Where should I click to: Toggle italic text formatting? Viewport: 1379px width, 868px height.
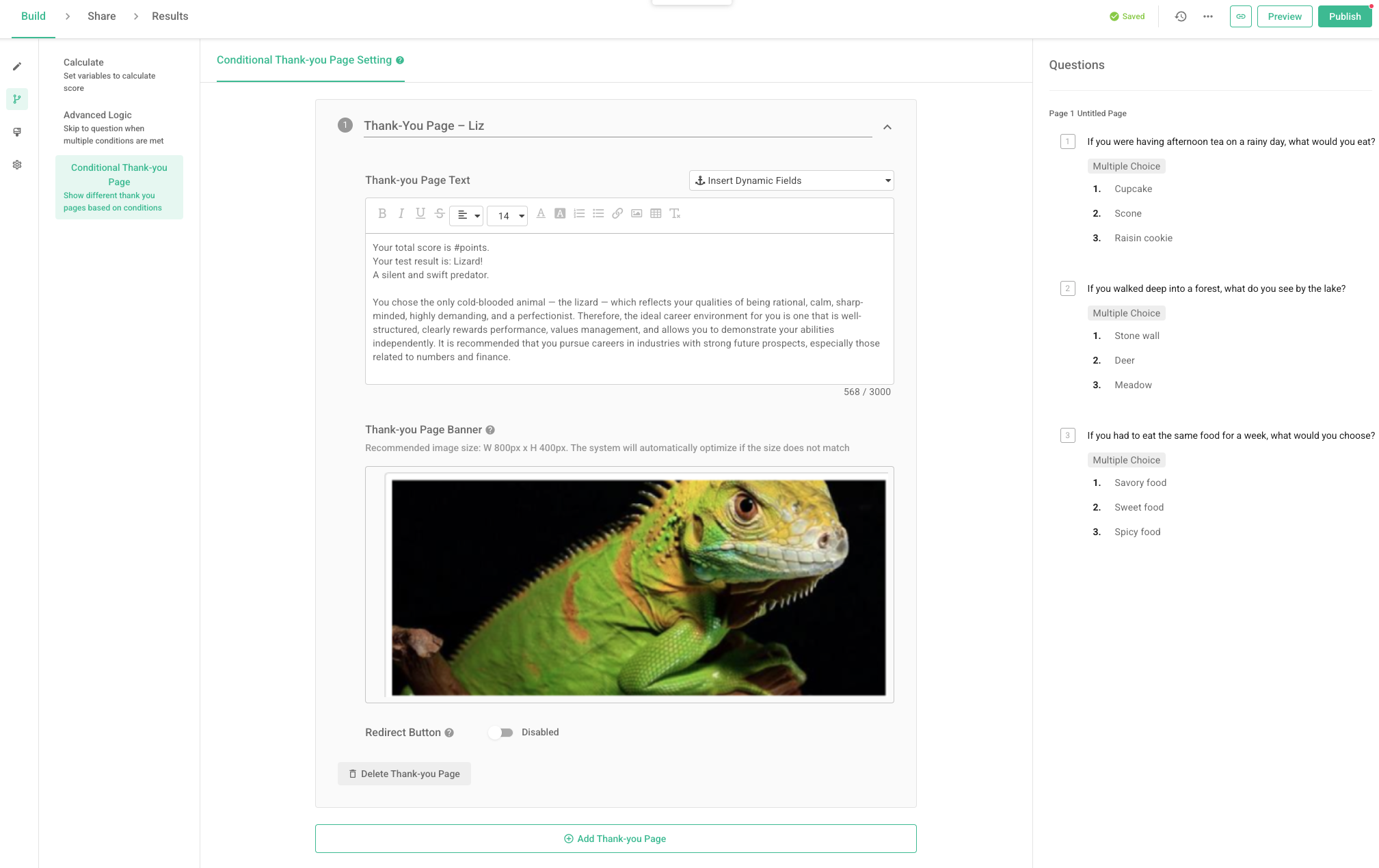(401, 214)
